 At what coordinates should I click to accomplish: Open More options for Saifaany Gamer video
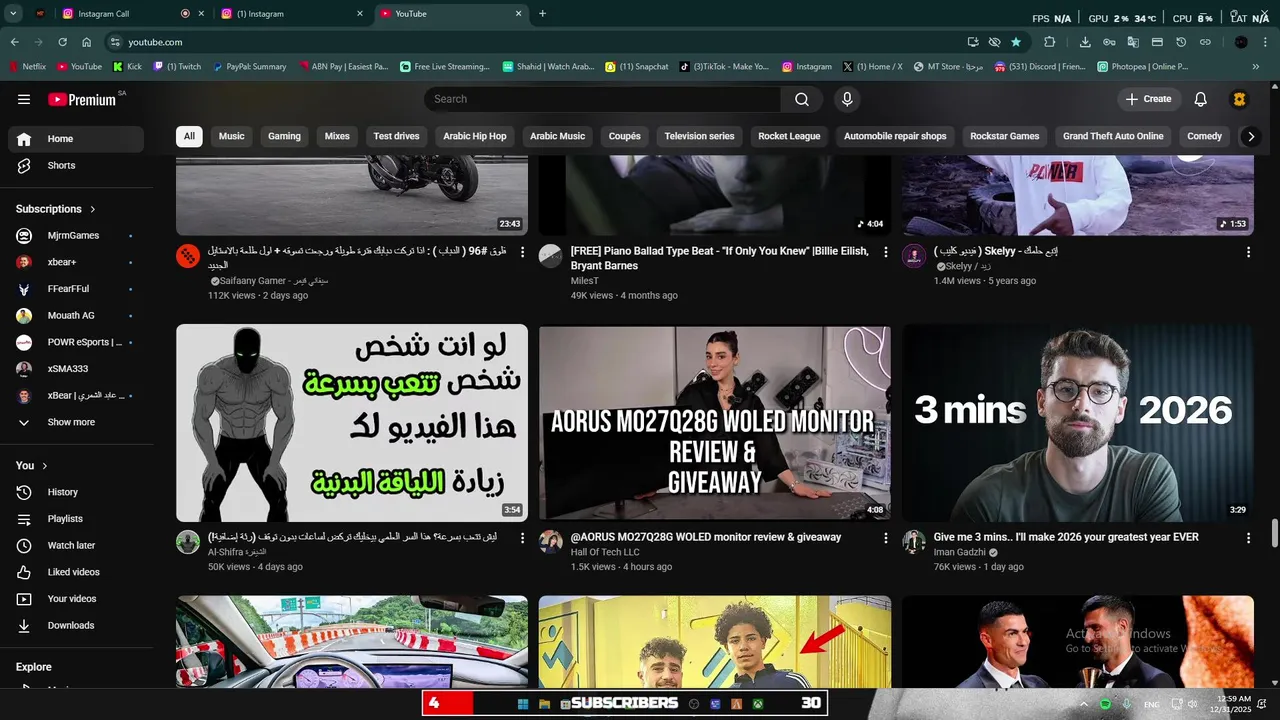point(522,252)
